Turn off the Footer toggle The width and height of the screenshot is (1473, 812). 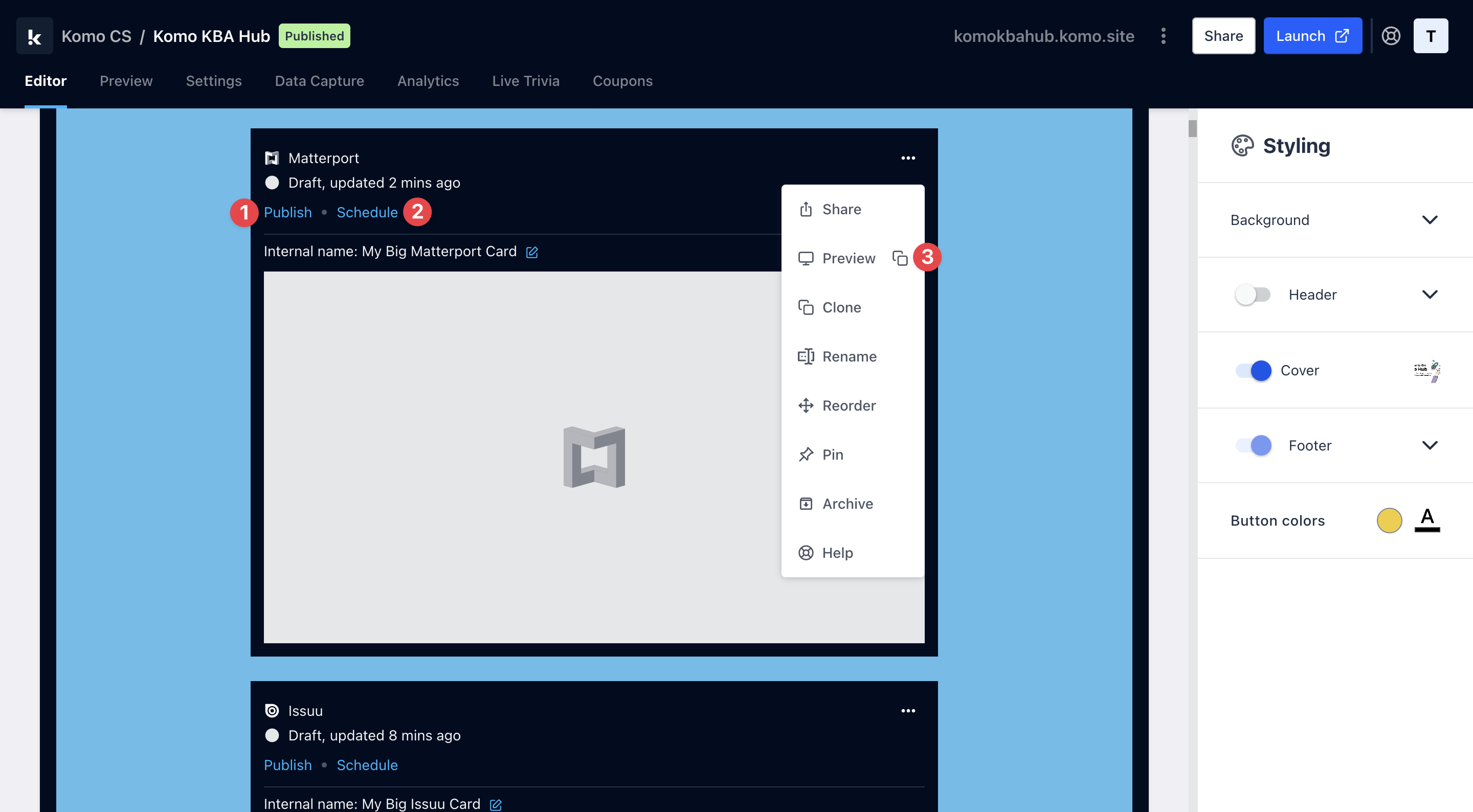coord(1254,445)
